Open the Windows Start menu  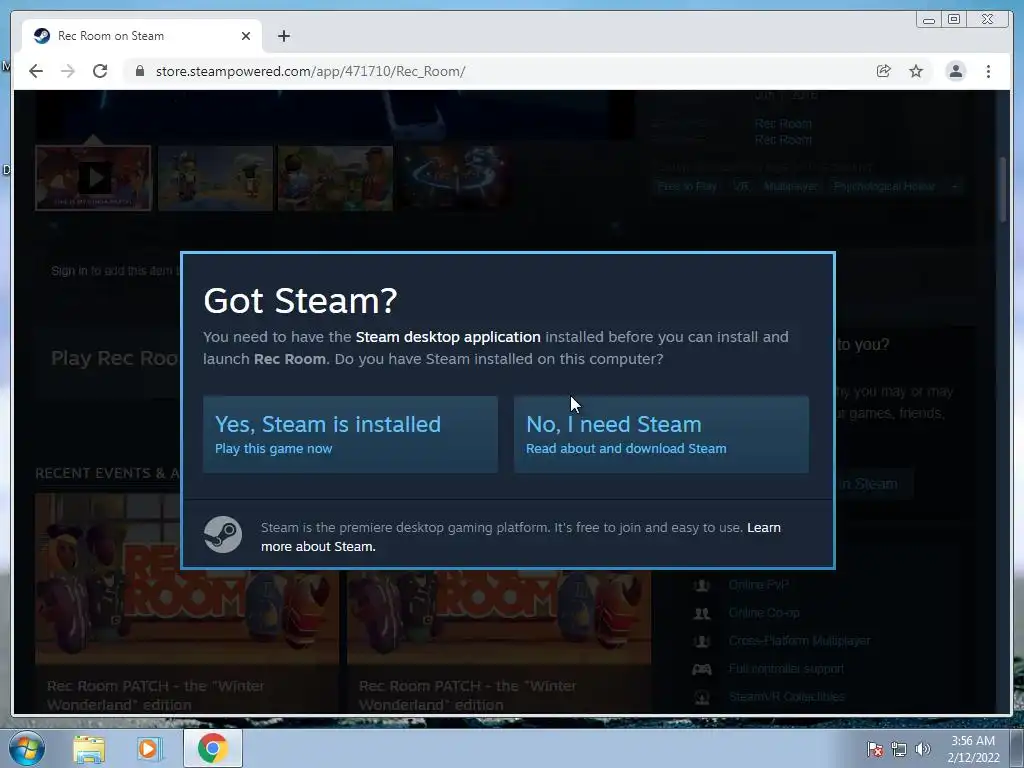pyautogui.click(x=27, y=748)
